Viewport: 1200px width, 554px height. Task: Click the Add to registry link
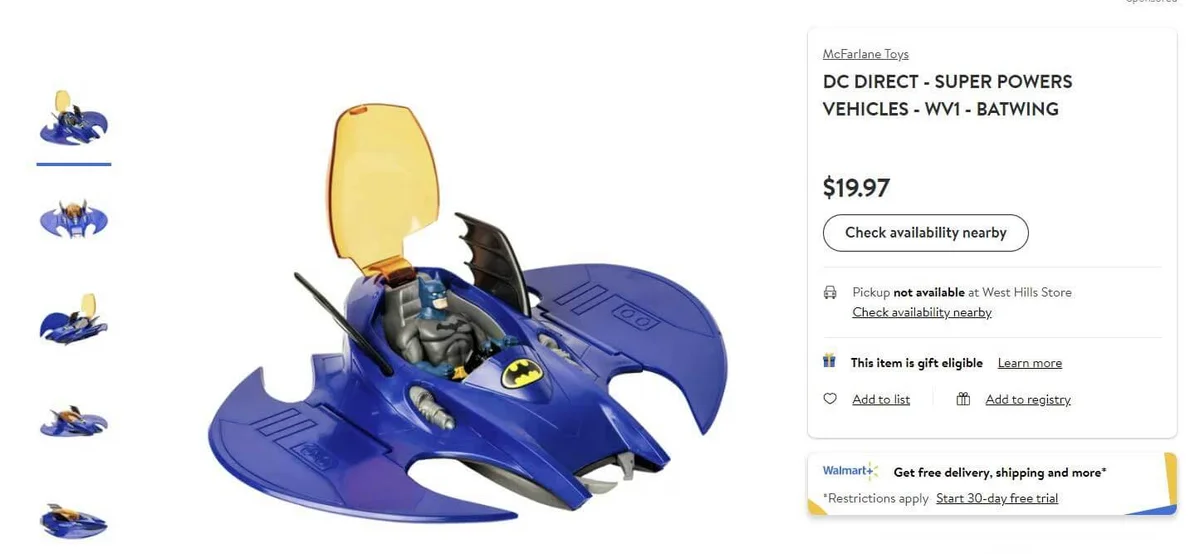click(1027, 399)
